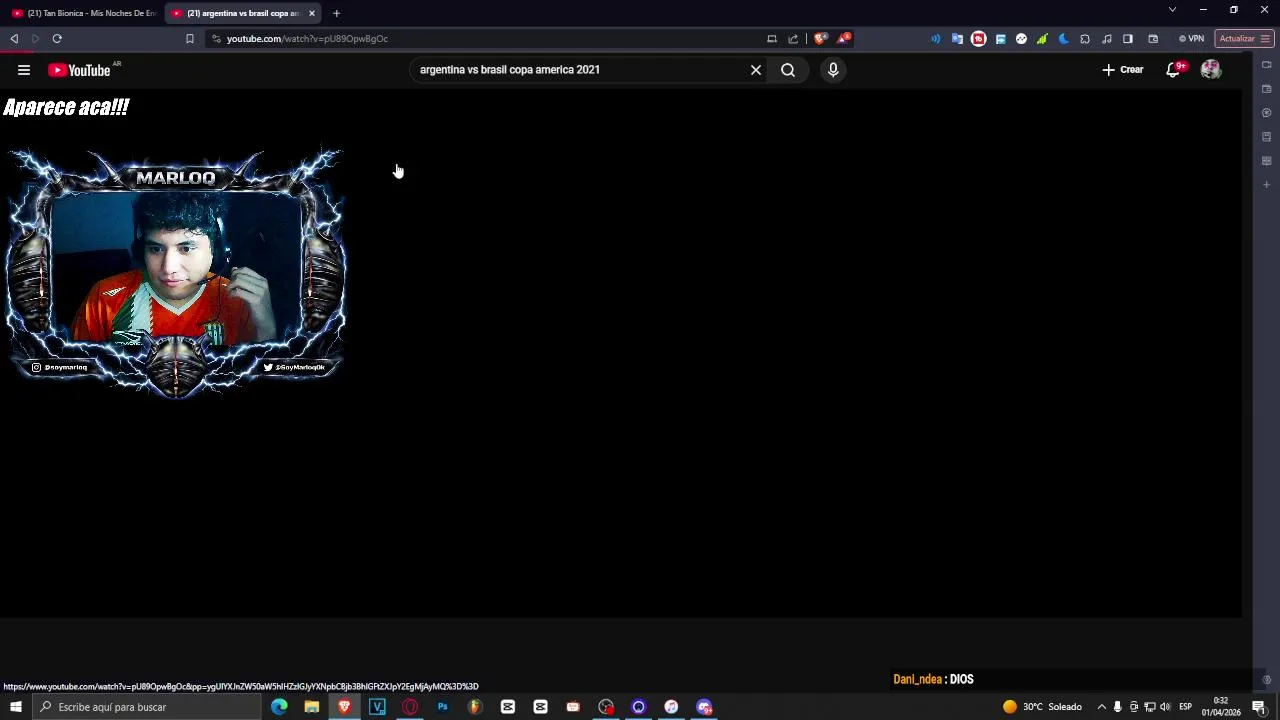Open the network status icon in tray

click(1150, 707)
